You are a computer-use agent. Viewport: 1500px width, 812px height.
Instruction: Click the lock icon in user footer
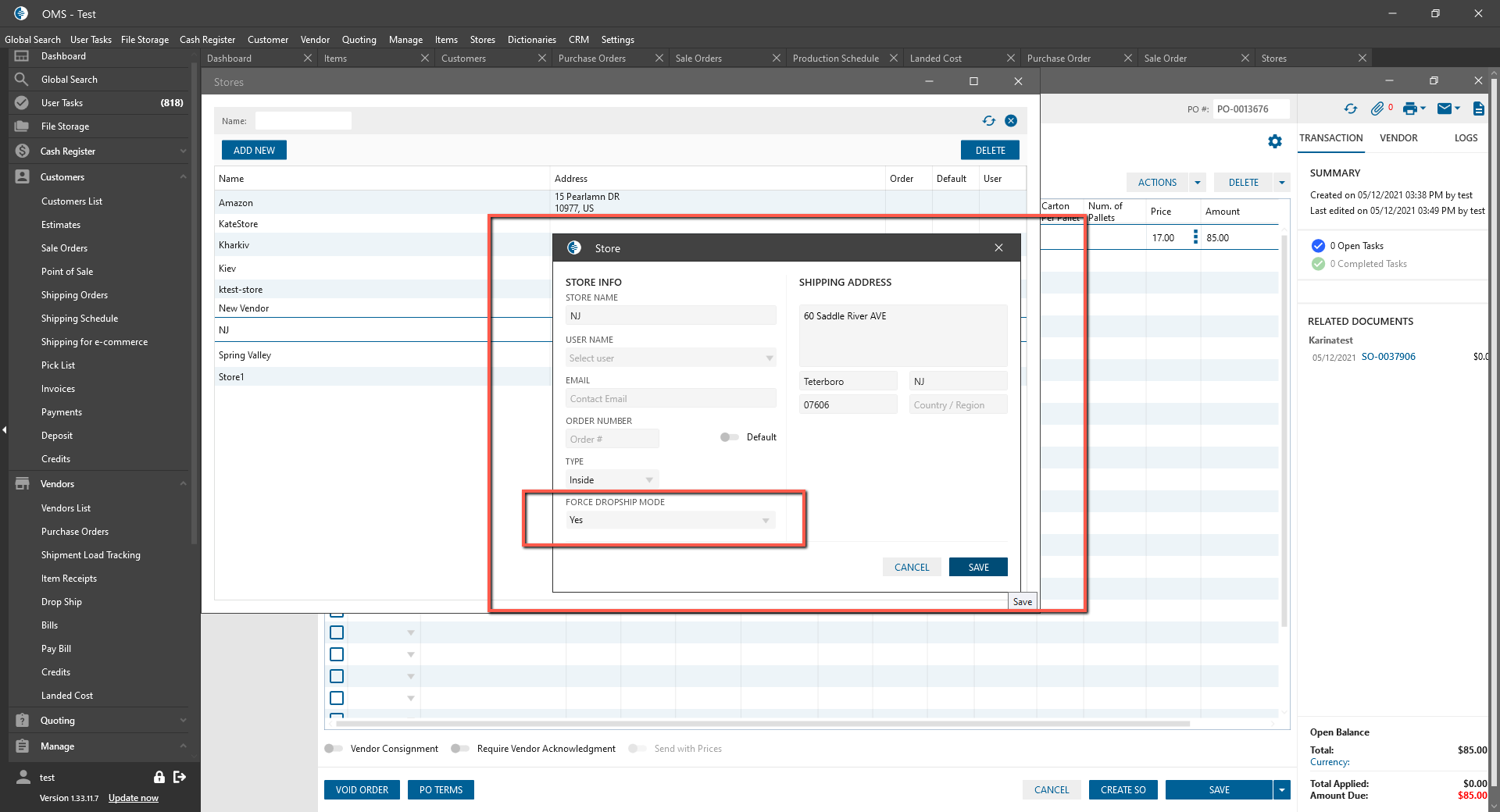tap(159, 777)
